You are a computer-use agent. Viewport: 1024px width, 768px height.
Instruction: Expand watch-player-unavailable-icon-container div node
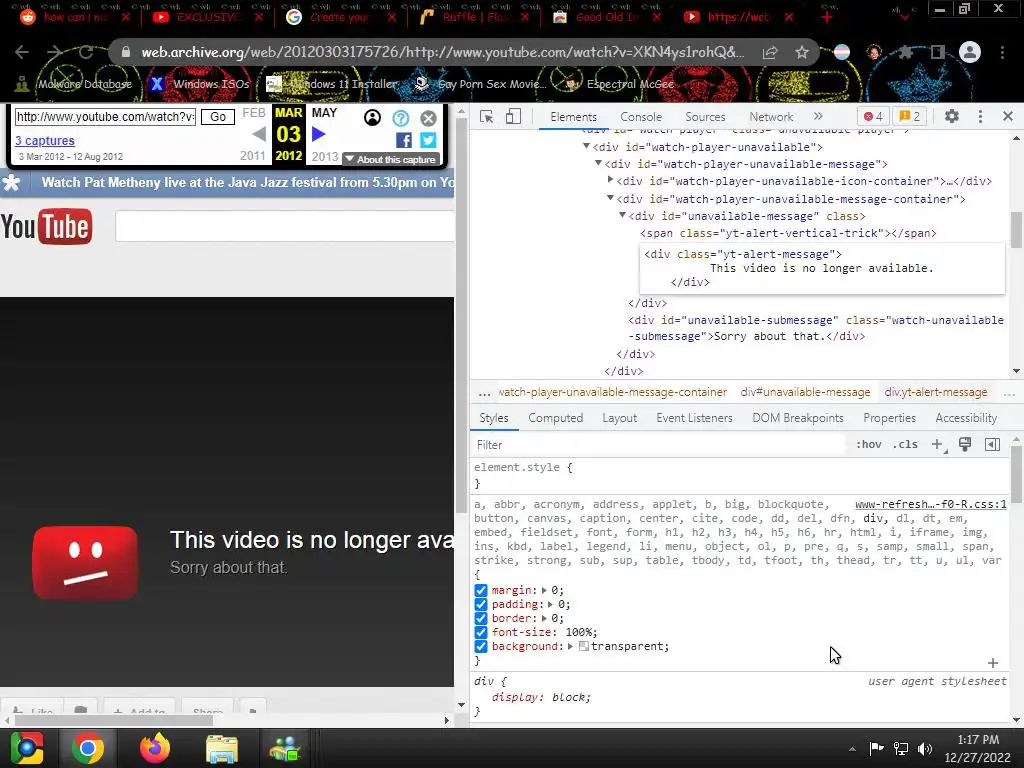coord(611,180)
